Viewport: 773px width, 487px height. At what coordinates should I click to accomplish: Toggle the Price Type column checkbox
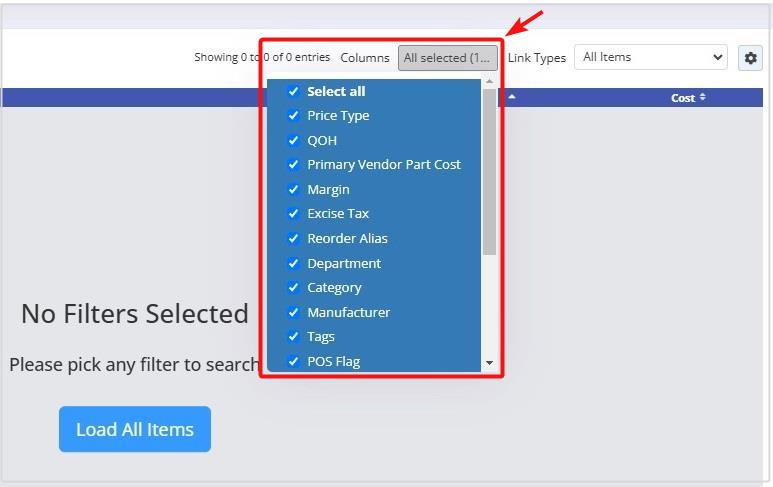coord(293,116)
